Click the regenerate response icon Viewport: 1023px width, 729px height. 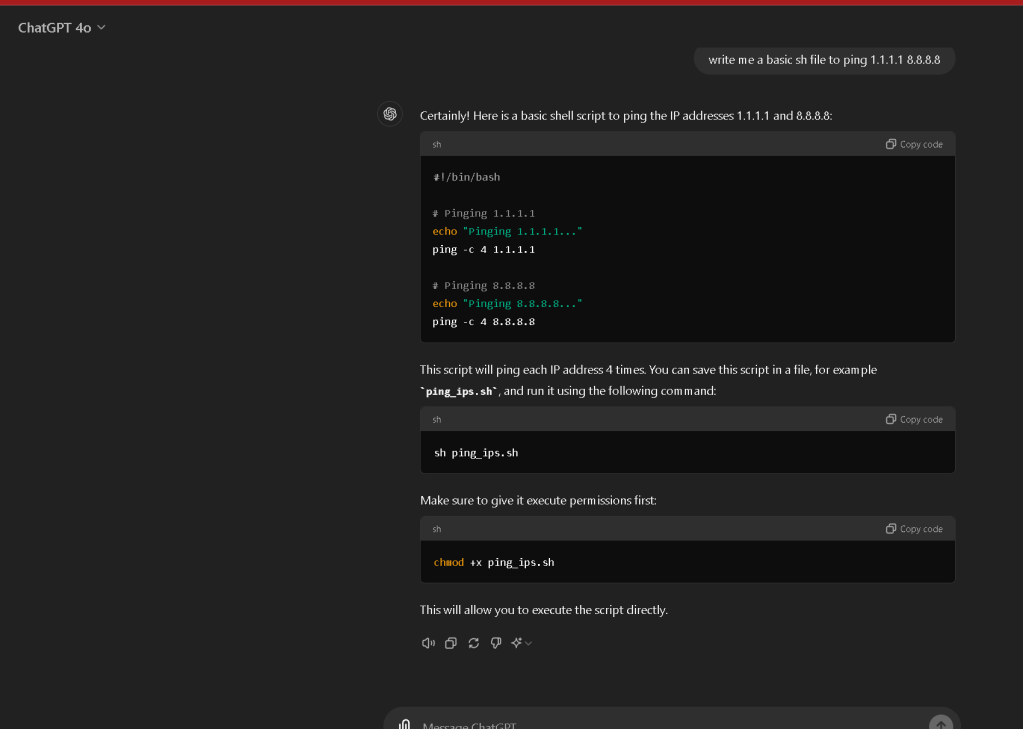click(x=474, y=643)
